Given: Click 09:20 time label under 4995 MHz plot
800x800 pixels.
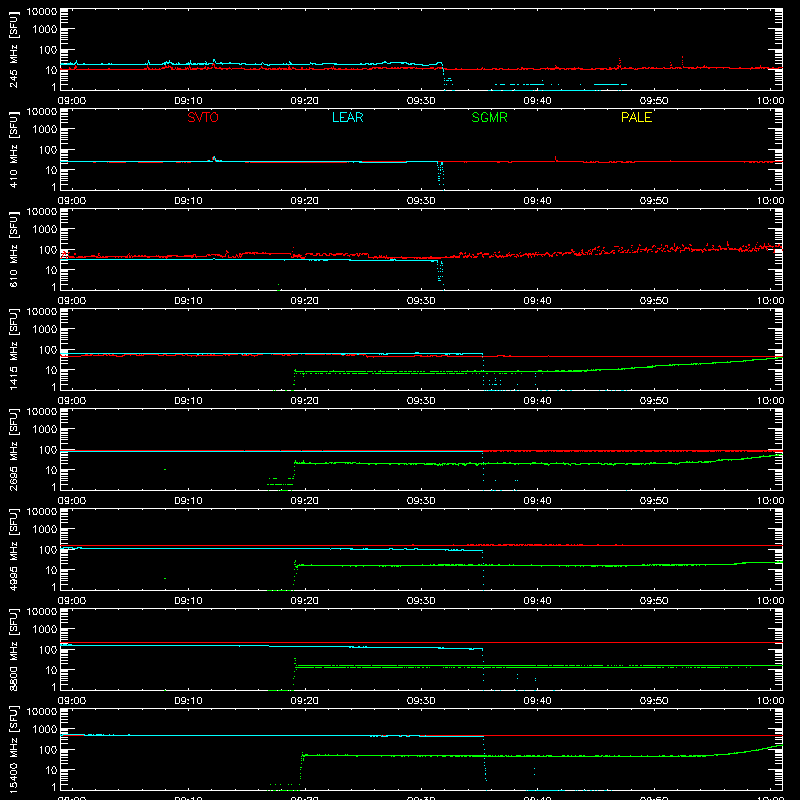Looking at the screenshot, I should coord(305,601).
